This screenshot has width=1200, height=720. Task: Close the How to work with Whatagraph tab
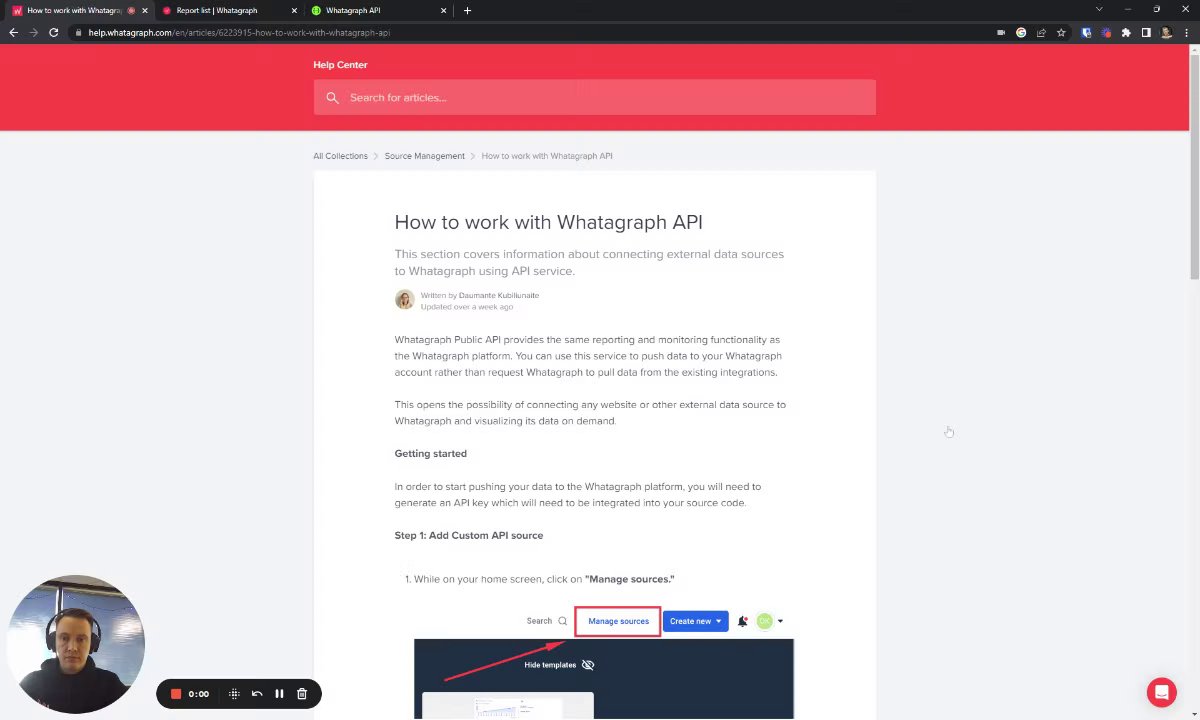click(144, 10)
